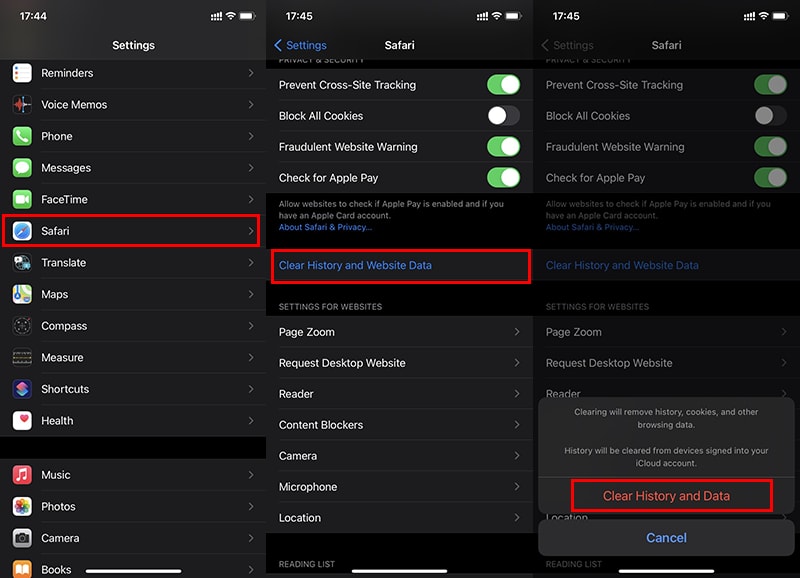Tap the Maps icon
800x578 pixels.
22,294
